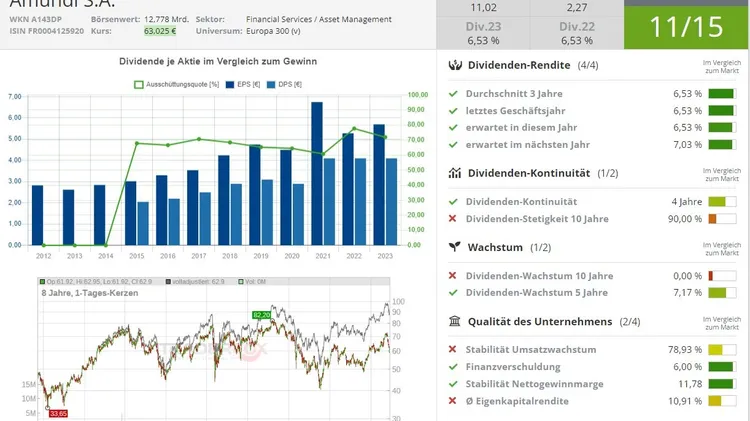Image resolution: width=750 pixels, height=421 pixels.
Task: Click the Stabilität Umsatzwachstum yellow comparison bar
Action: 722,350
